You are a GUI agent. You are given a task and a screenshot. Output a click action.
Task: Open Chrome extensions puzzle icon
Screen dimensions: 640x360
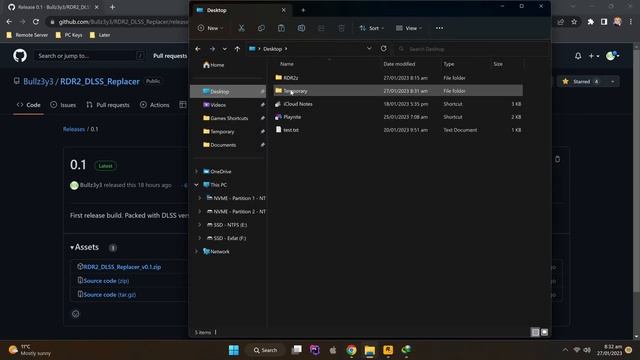tap(591, 22)
